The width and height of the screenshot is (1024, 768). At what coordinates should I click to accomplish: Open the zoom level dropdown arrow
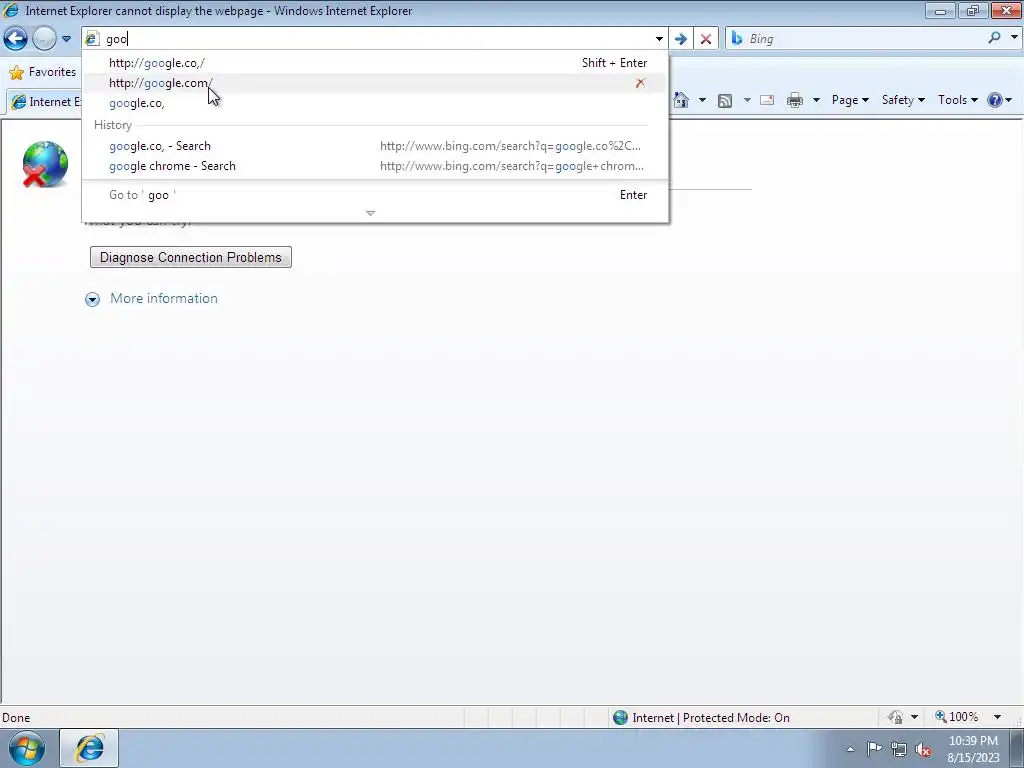997,717
